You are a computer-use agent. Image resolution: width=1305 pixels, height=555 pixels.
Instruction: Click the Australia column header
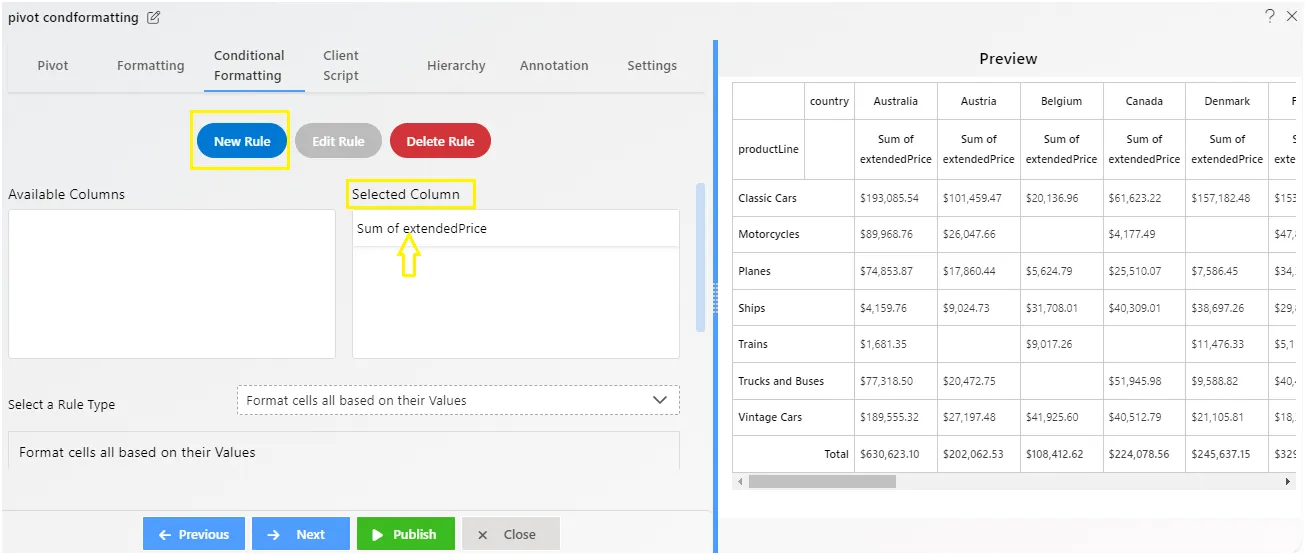[895, 101]
